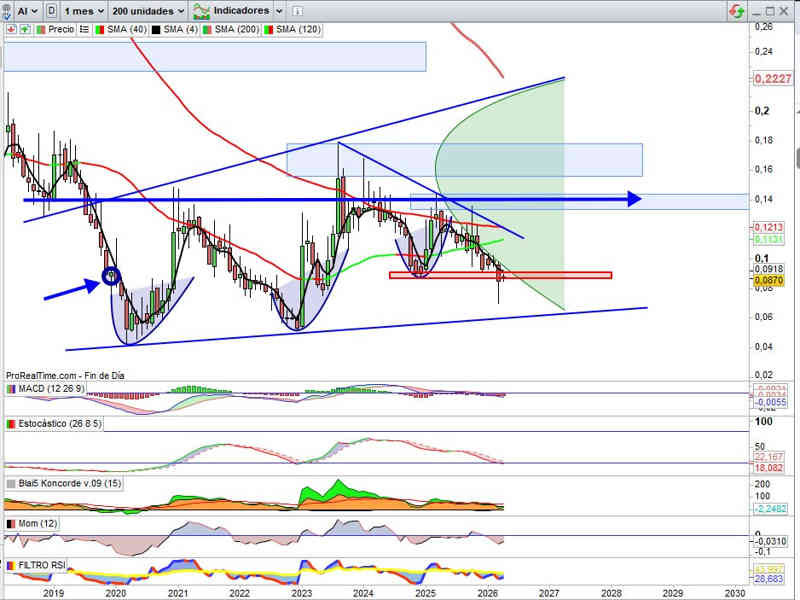Click the SMA (40) indicator label
Viewport: 800px width, 600px height.
[x=125, y=30]
